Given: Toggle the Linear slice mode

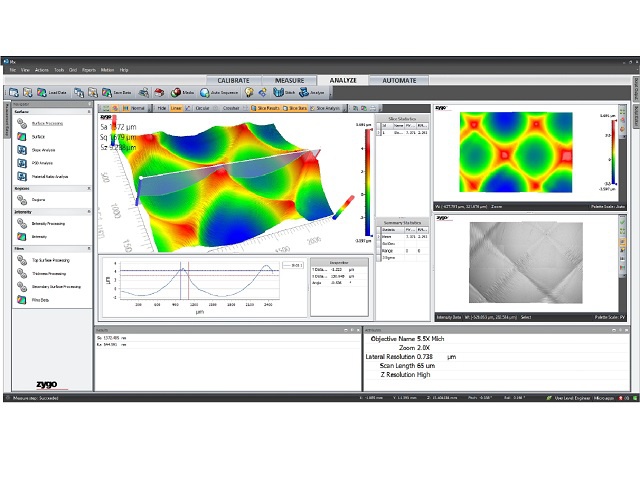Looking at the screenshot, I should pyautogui.click(x=175, y=106).
